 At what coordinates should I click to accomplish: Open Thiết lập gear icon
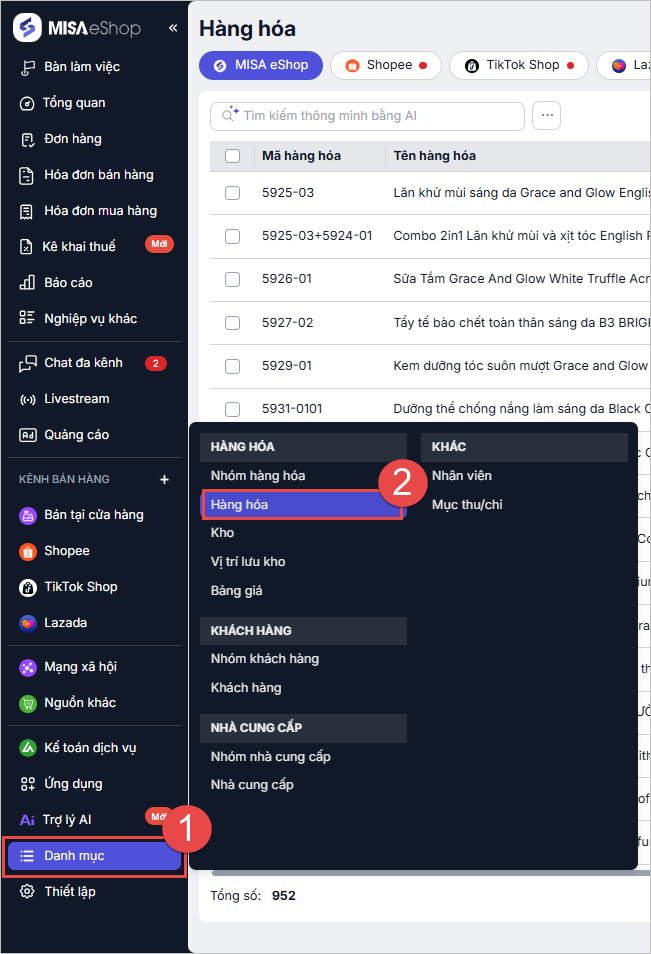(27, 892)
